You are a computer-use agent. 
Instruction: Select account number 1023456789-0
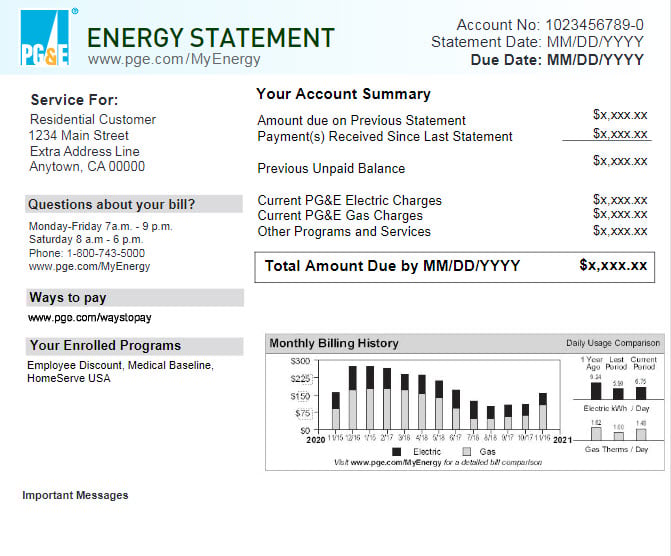coord(594,25)
